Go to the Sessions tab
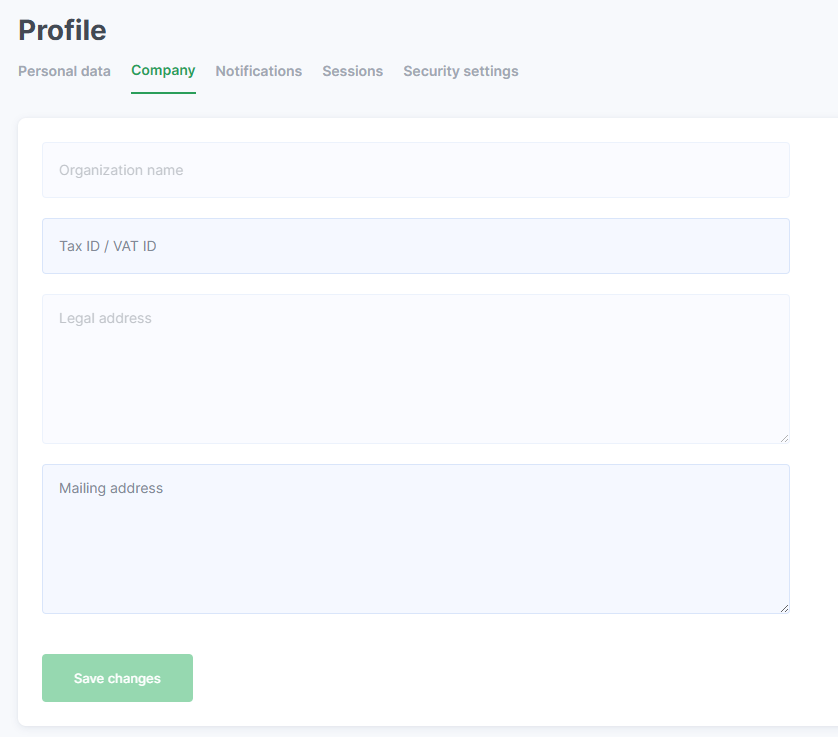 click(x=352, y=71)
